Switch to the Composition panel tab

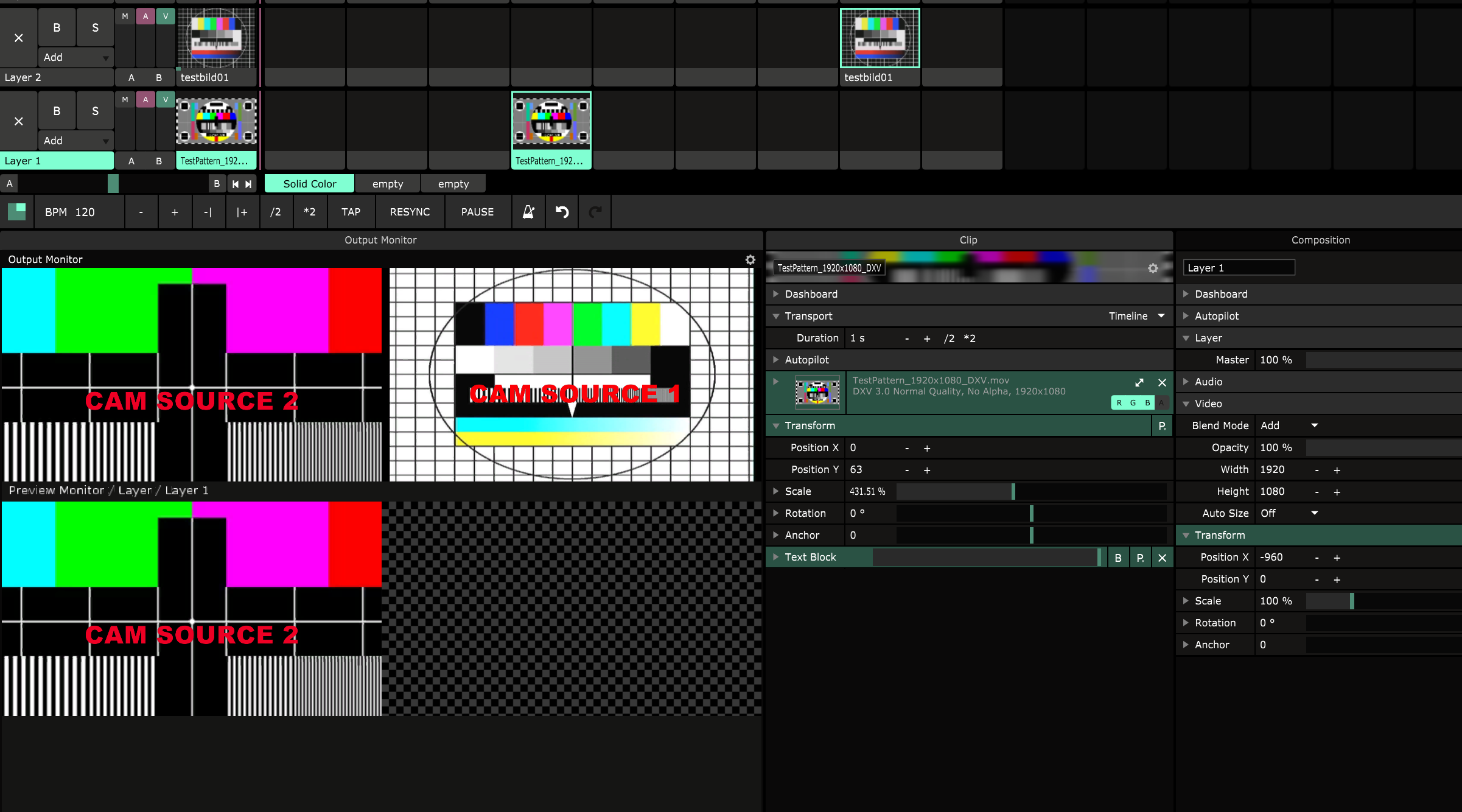[x=1320, y=240]
